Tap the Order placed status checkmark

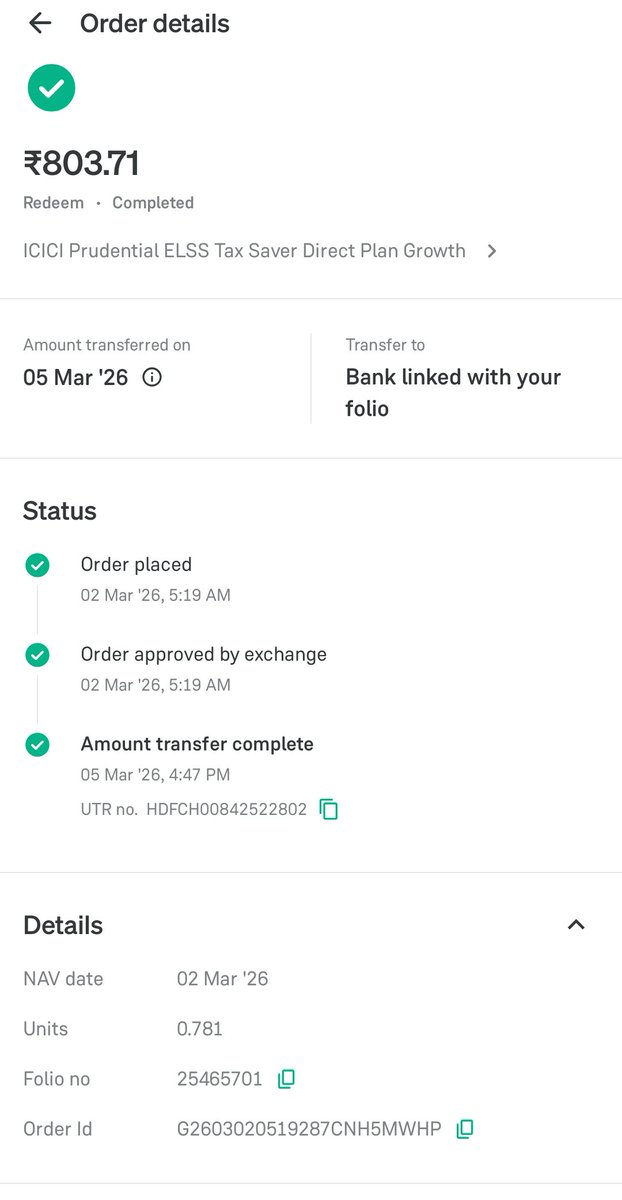point(37,566)
